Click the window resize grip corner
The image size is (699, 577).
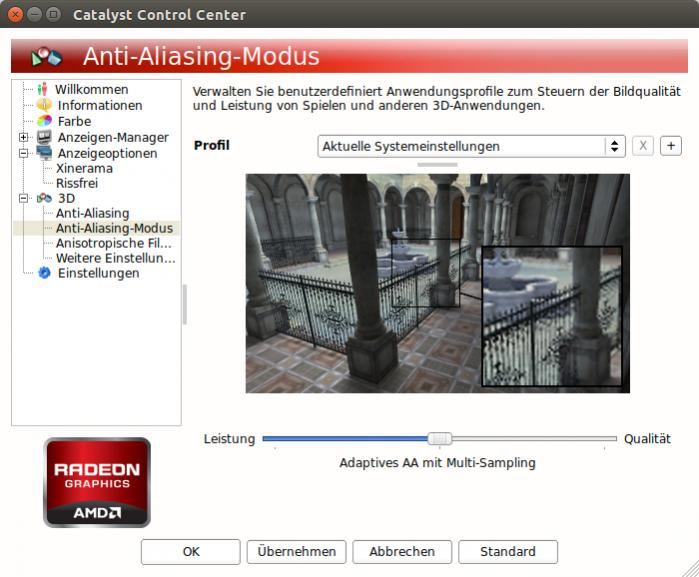click(691, 569)
